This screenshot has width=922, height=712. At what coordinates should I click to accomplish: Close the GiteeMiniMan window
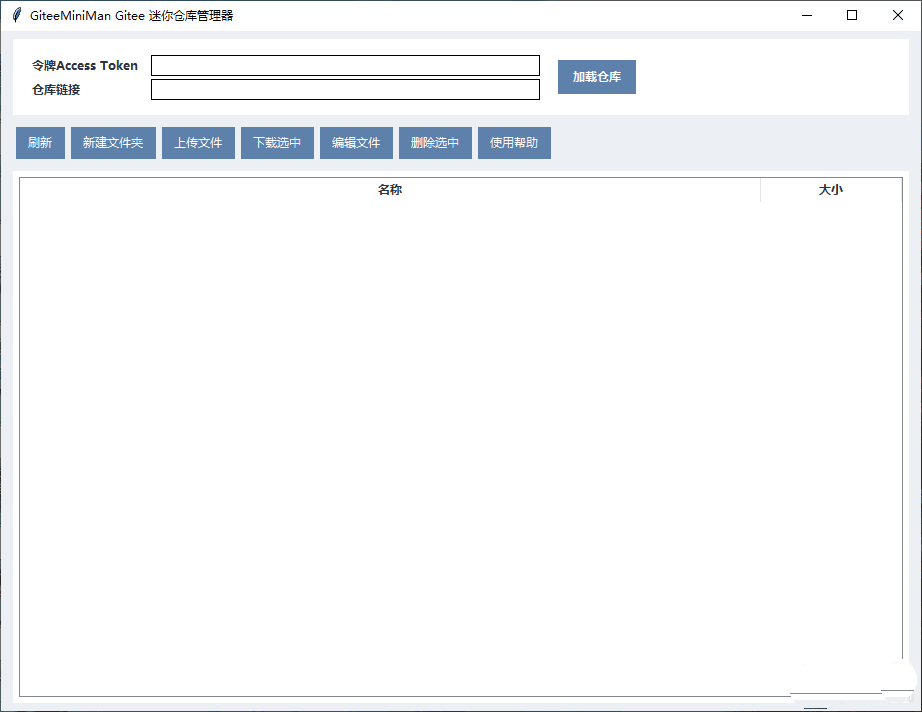click(x=898, y=15)
